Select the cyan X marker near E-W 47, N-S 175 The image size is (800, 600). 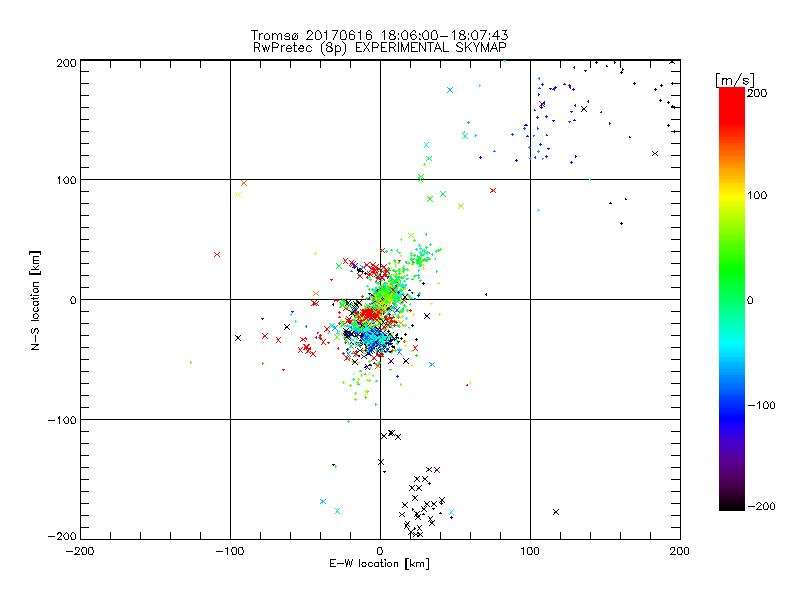pos(450,90)
